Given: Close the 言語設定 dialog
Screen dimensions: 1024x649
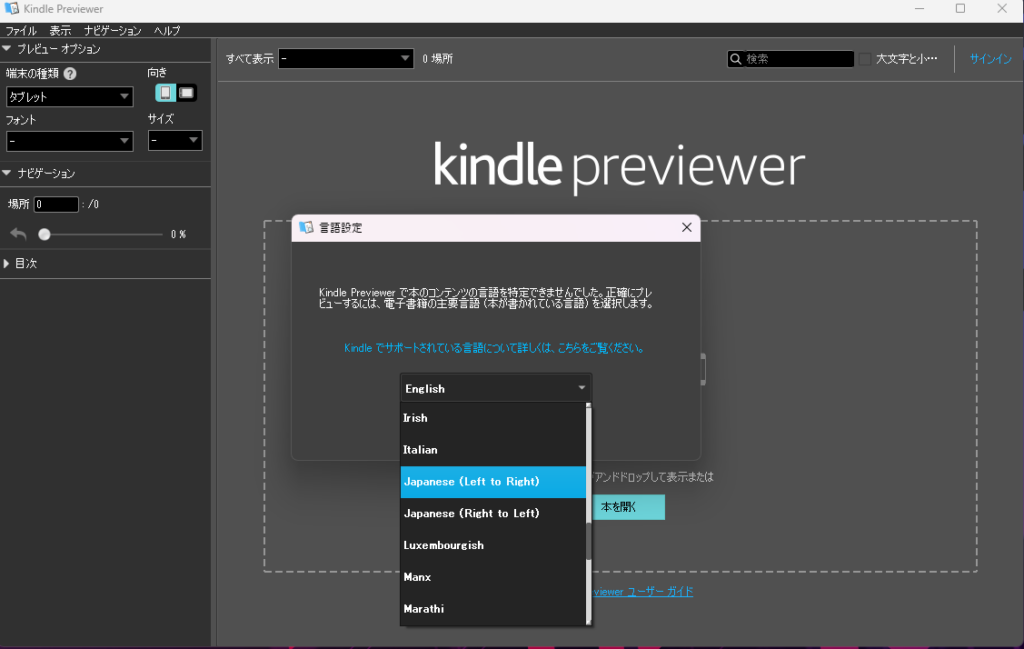Looking at the screenshot, I should [686, 227].
